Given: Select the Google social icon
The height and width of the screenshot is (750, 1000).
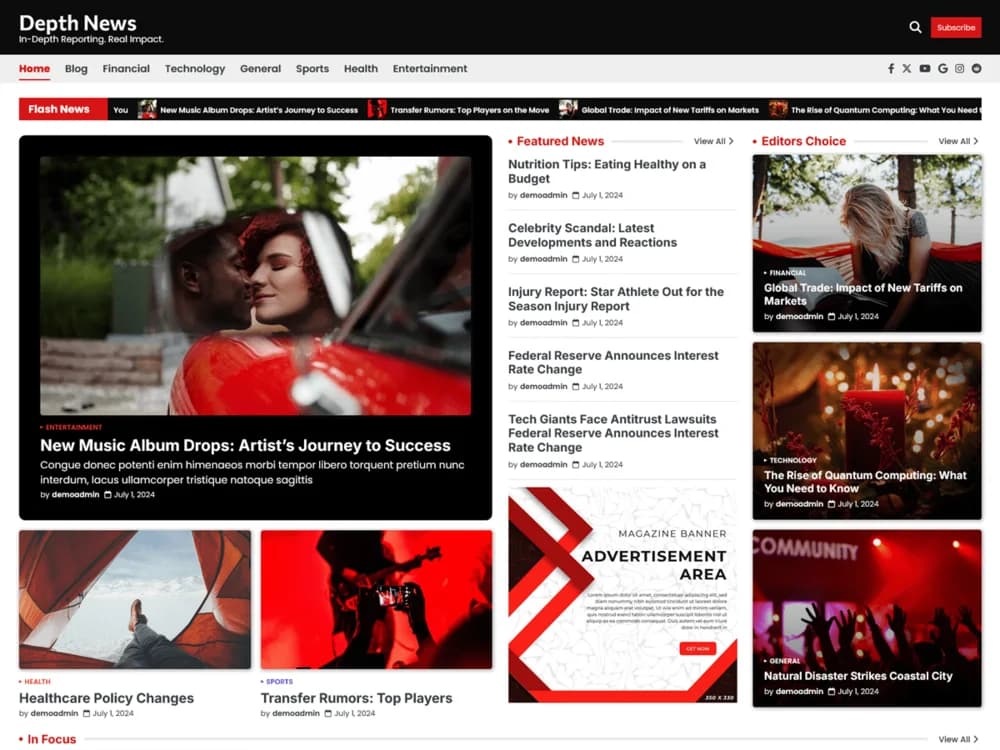Looking at the screenshot, I should [x=944, y=68].
